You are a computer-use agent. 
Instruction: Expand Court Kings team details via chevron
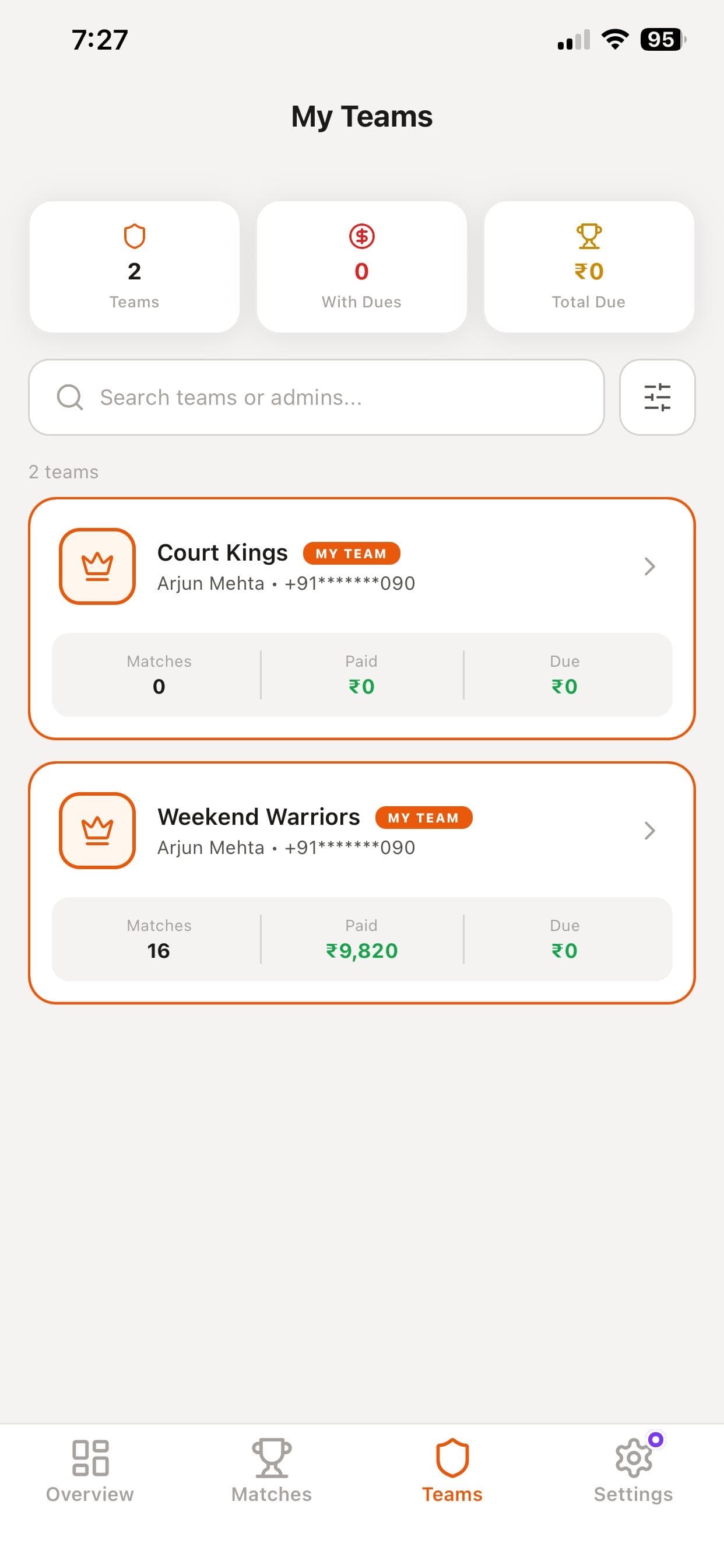pos(651,566)
